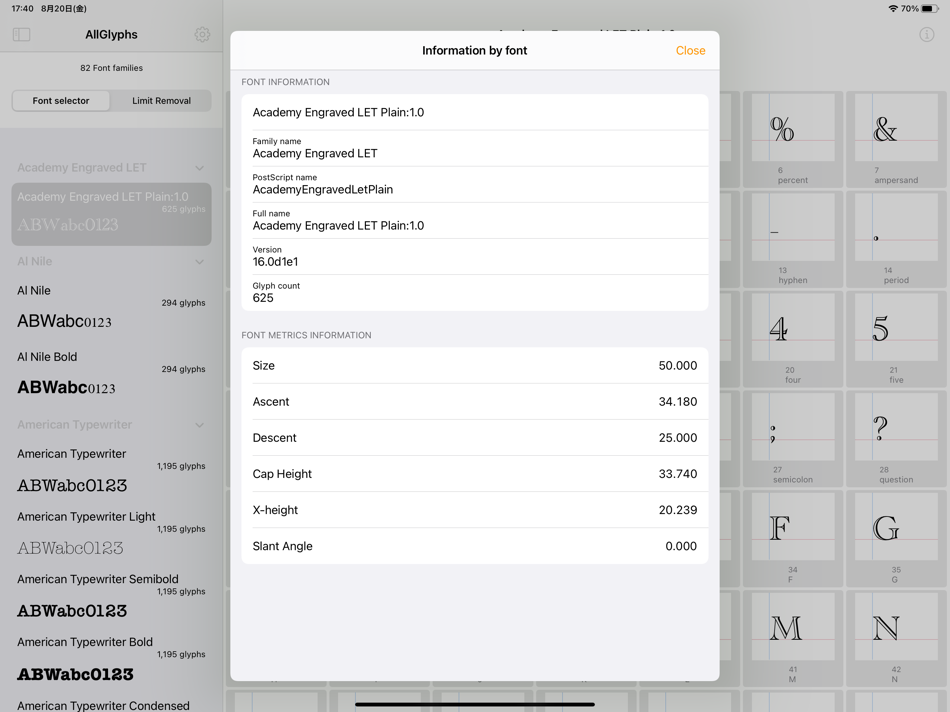Click the Descent row showing 25.000

pos(475,438)
